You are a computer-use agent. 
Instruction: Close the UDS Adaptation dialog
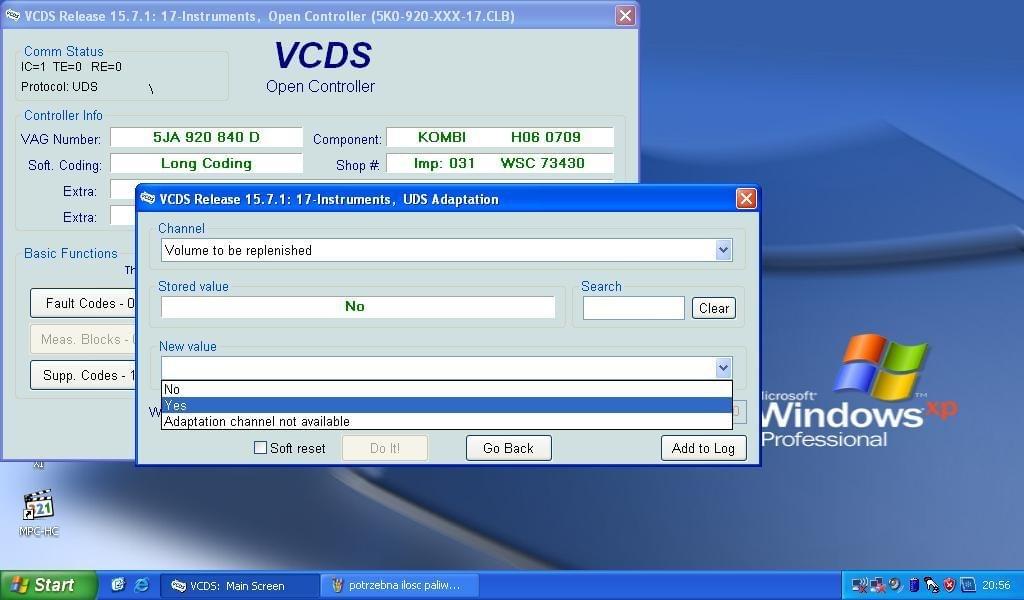[x=746, y=198]
